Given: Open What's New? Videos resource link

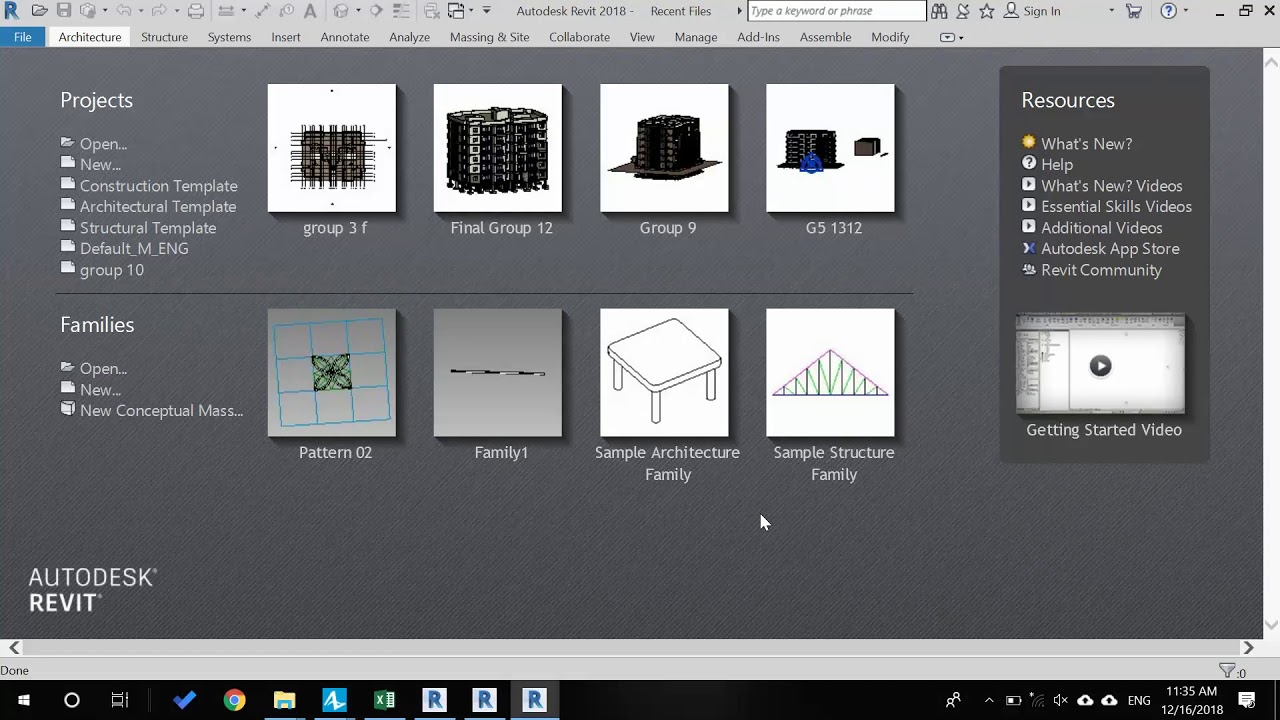Looking at the screenshot, I should 1111,186.
